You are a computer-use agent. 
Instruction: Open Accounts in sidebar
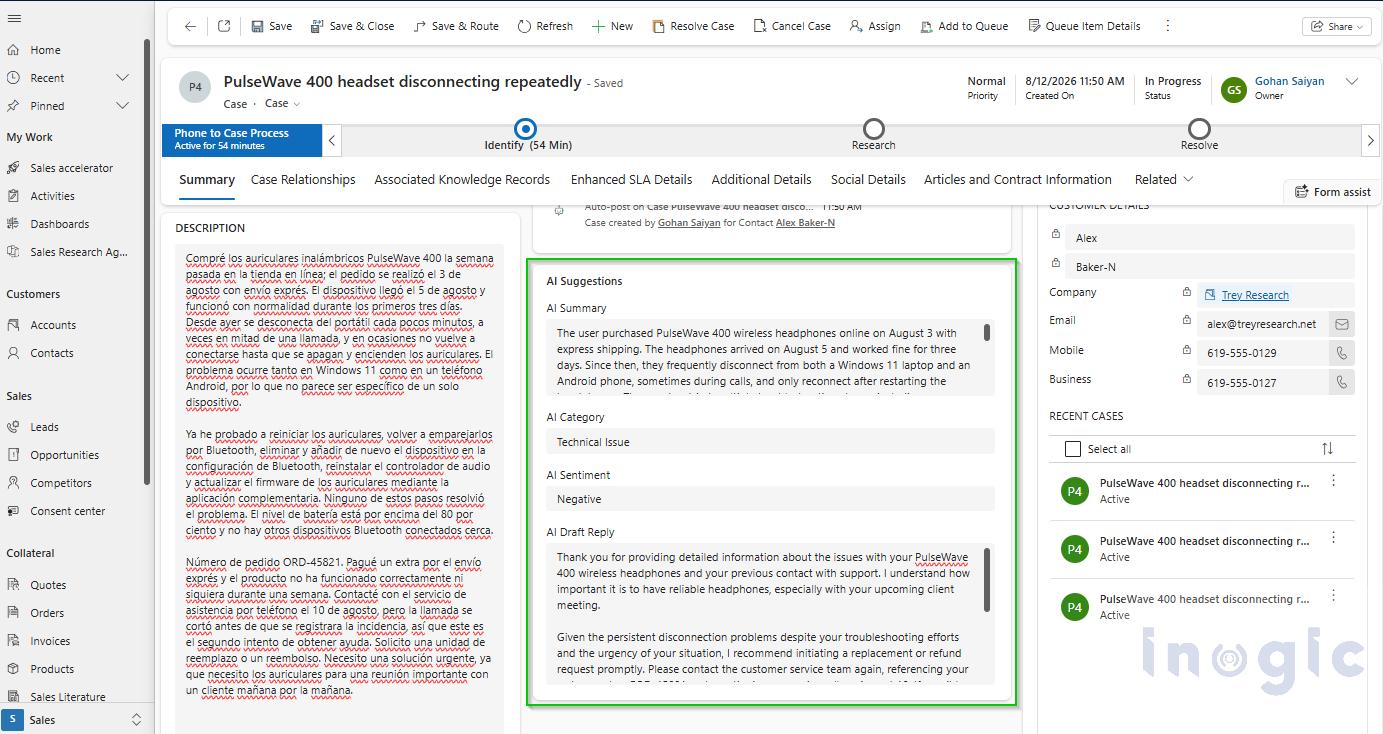coord(53,325)
